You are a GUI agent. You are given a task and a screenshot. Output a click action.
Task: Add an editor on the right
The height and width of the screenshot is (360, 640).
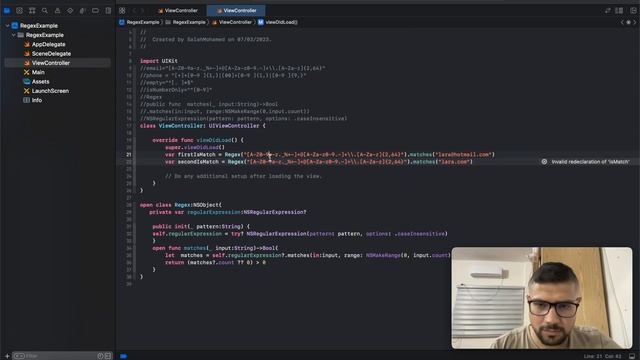pos(633,11)
